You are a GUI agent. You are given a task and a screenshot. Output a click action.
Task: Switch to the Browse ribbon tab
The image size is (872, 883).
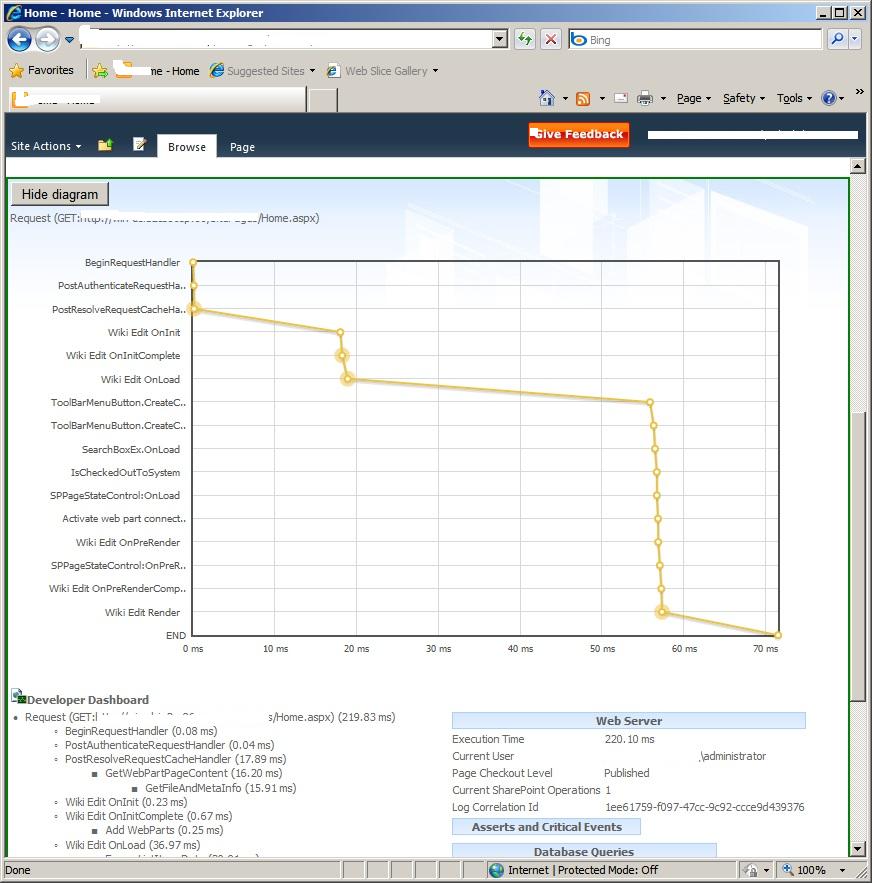(x=187, y=146)
